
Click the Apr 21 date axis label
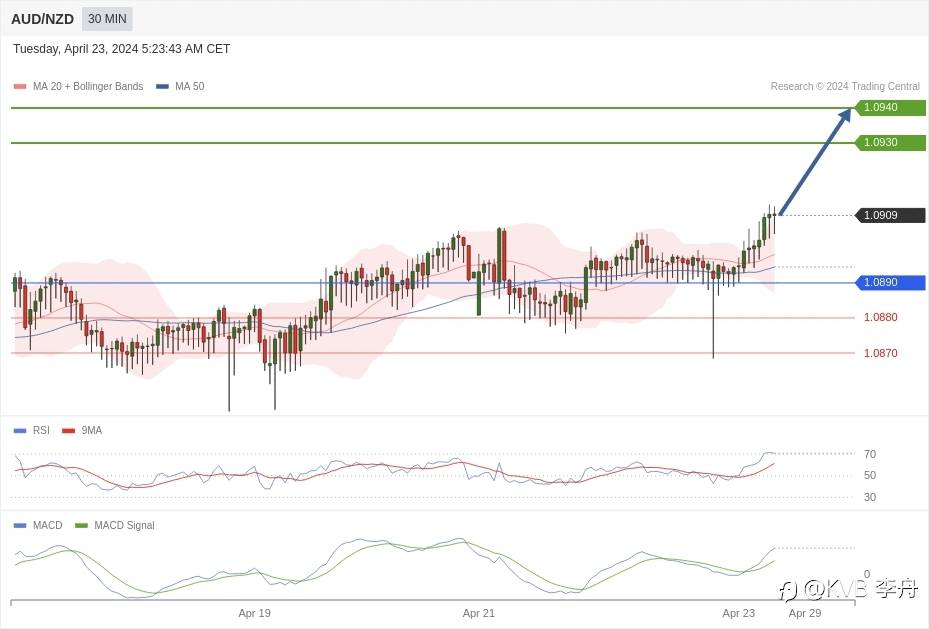[x=478, y=614]
